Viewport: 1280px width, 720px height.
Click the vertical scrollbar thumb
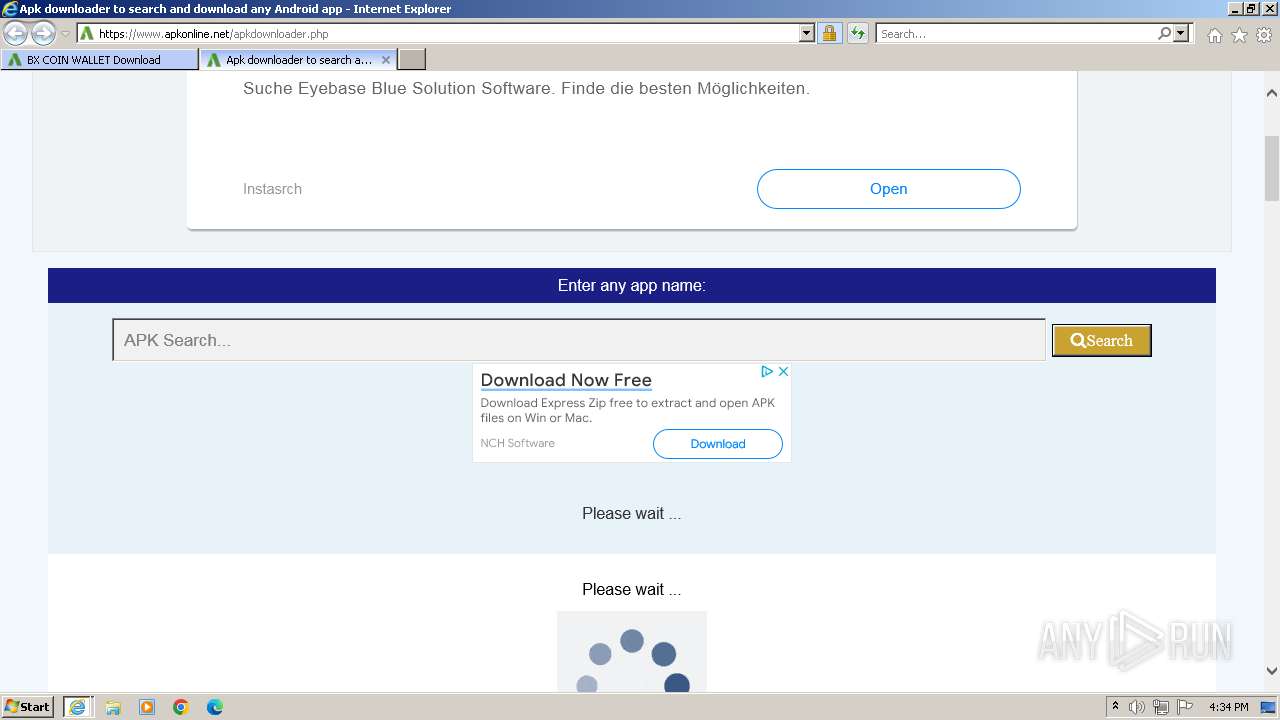[x=1272, y=168]
